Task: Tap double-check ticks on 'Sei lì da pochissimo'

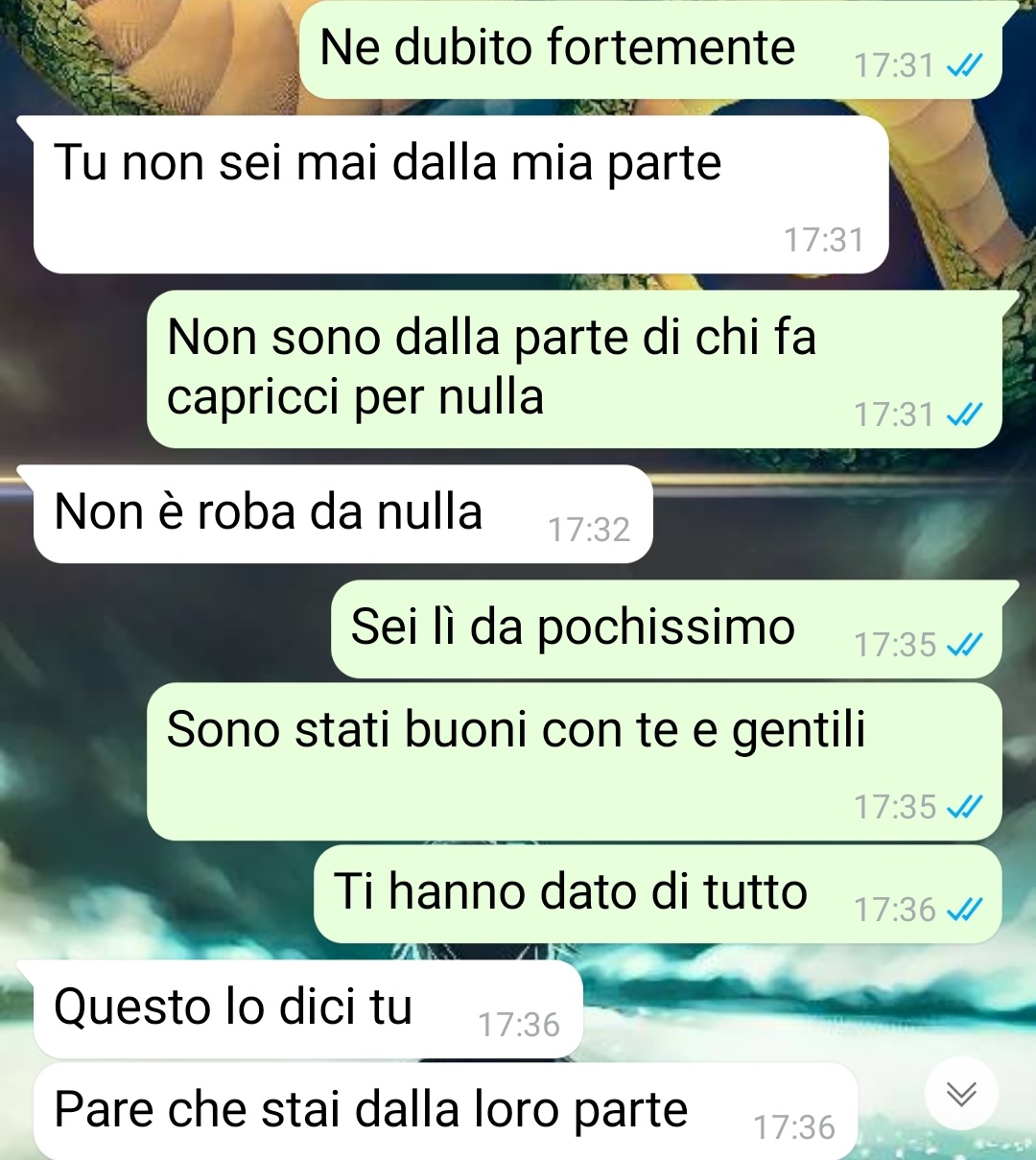Action: tap(964, 645)
